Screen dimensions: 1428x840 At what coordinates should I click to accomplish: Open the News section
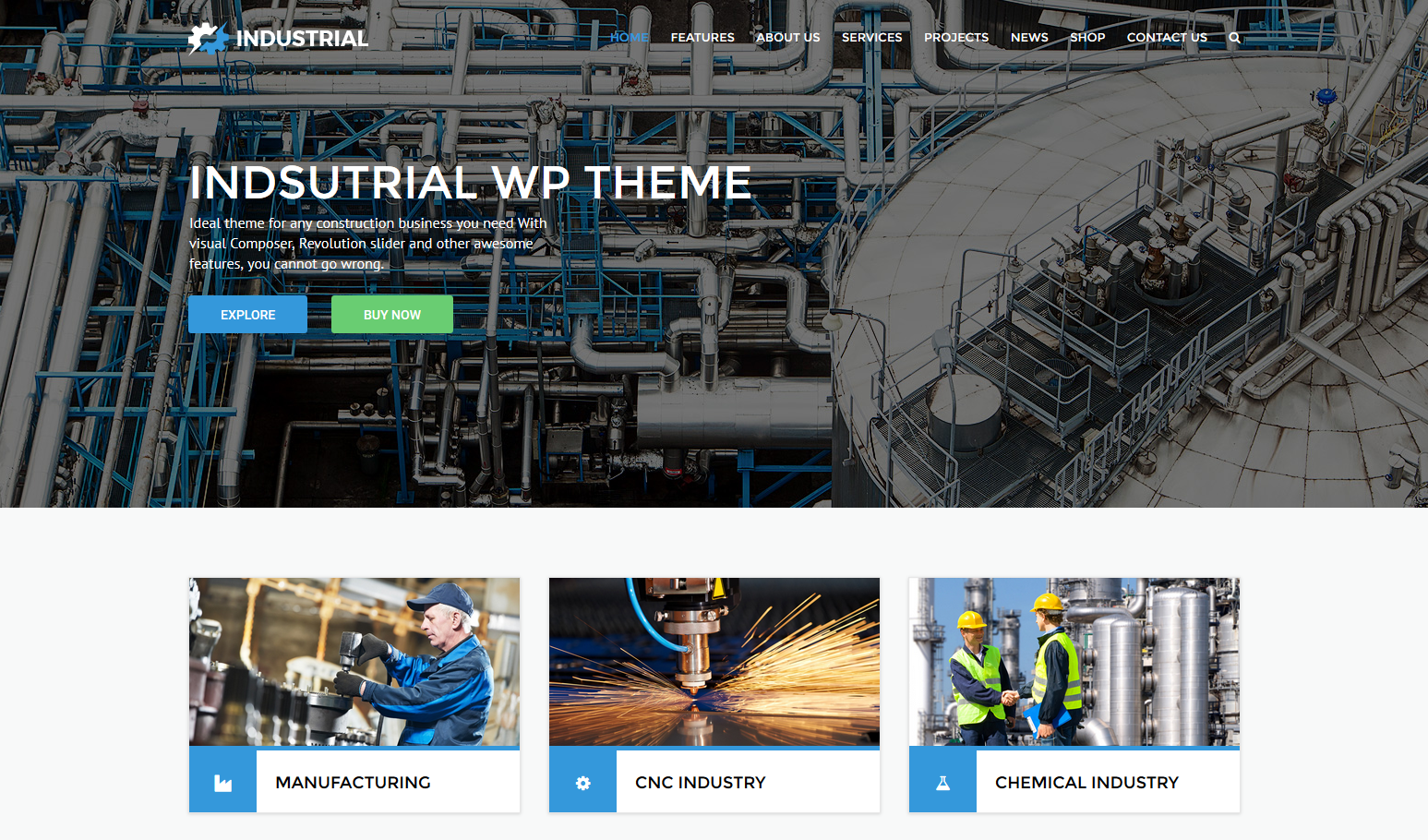tap(1029, 38)
